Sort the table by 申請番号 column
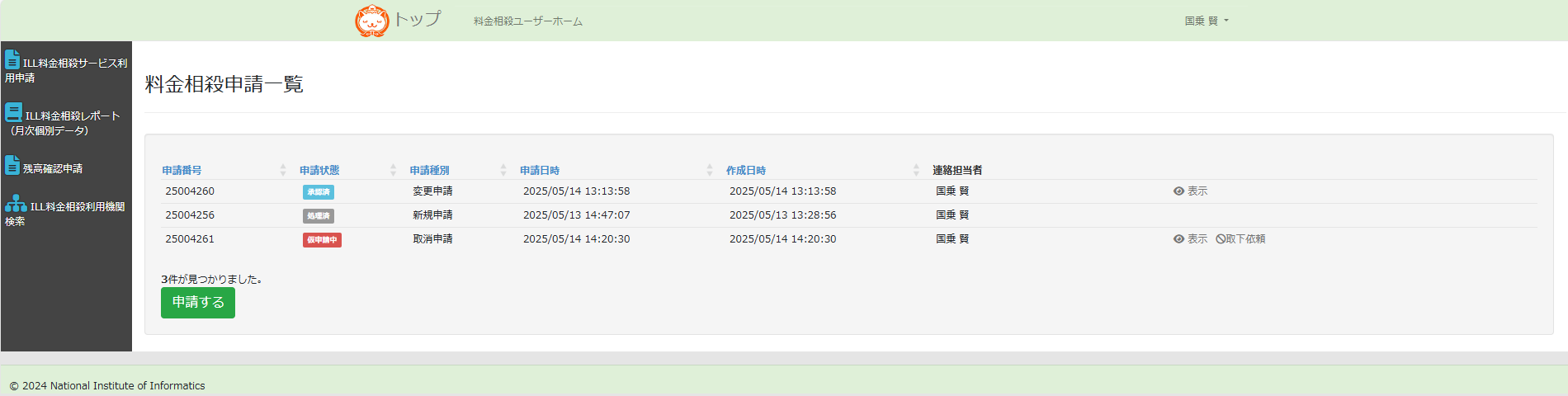Screen dimensions: 1568x396 [x=182, y=171]
